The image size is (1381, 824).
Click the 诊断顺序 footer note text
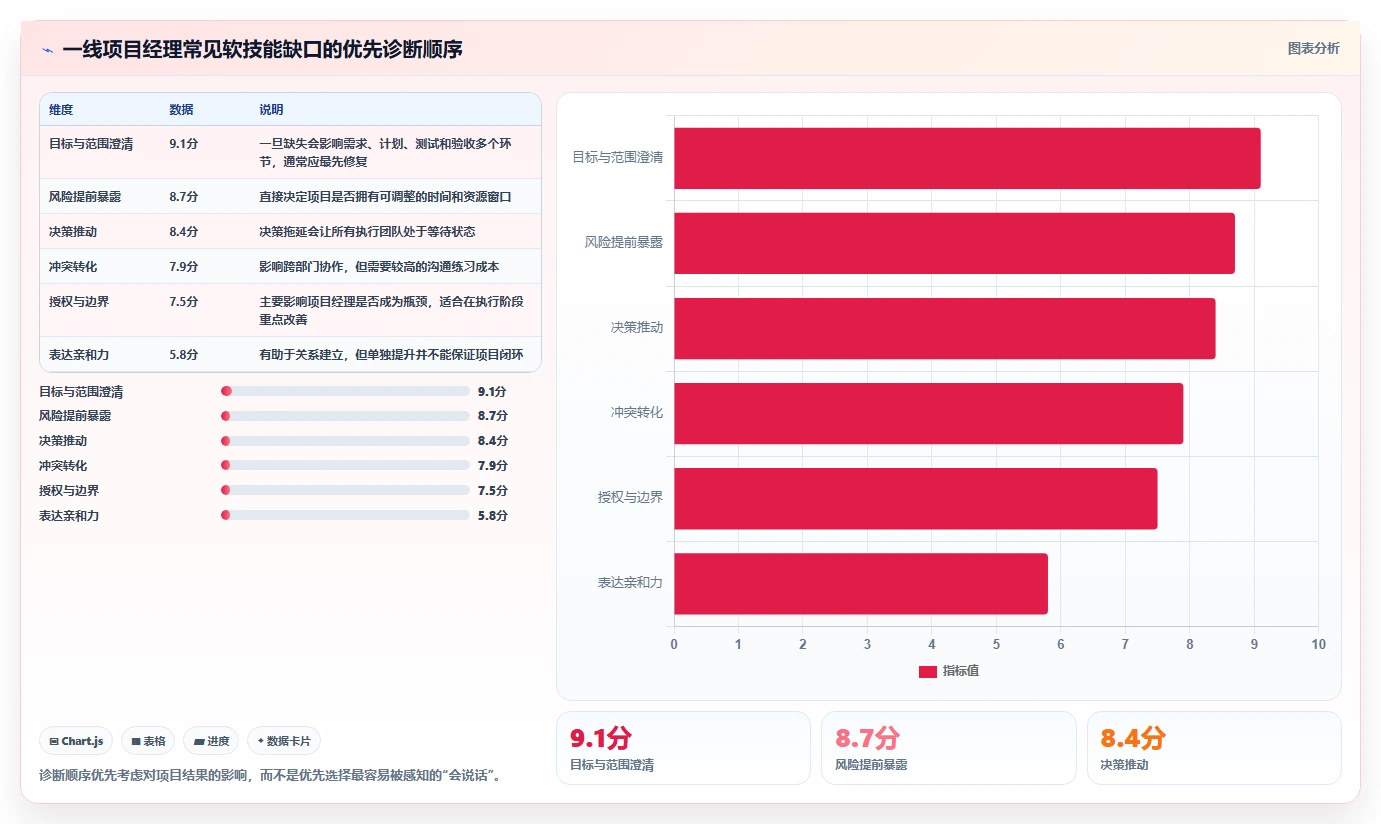(269, 776)
